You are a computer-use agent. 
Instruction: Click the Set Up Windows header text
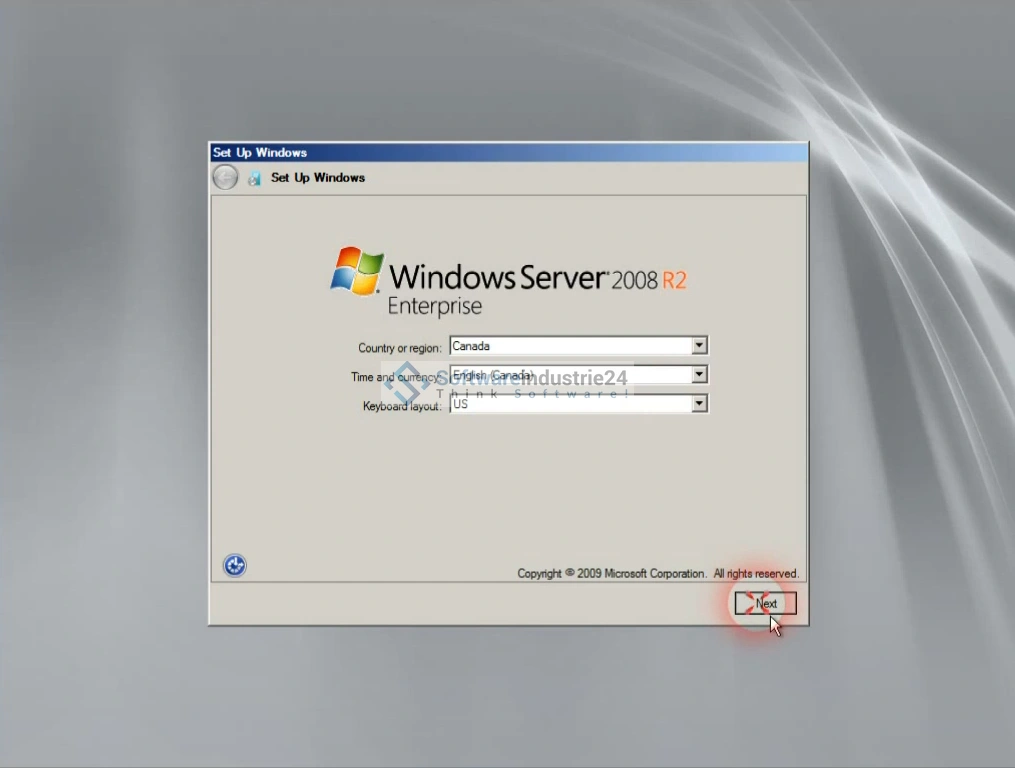[318, 178]
